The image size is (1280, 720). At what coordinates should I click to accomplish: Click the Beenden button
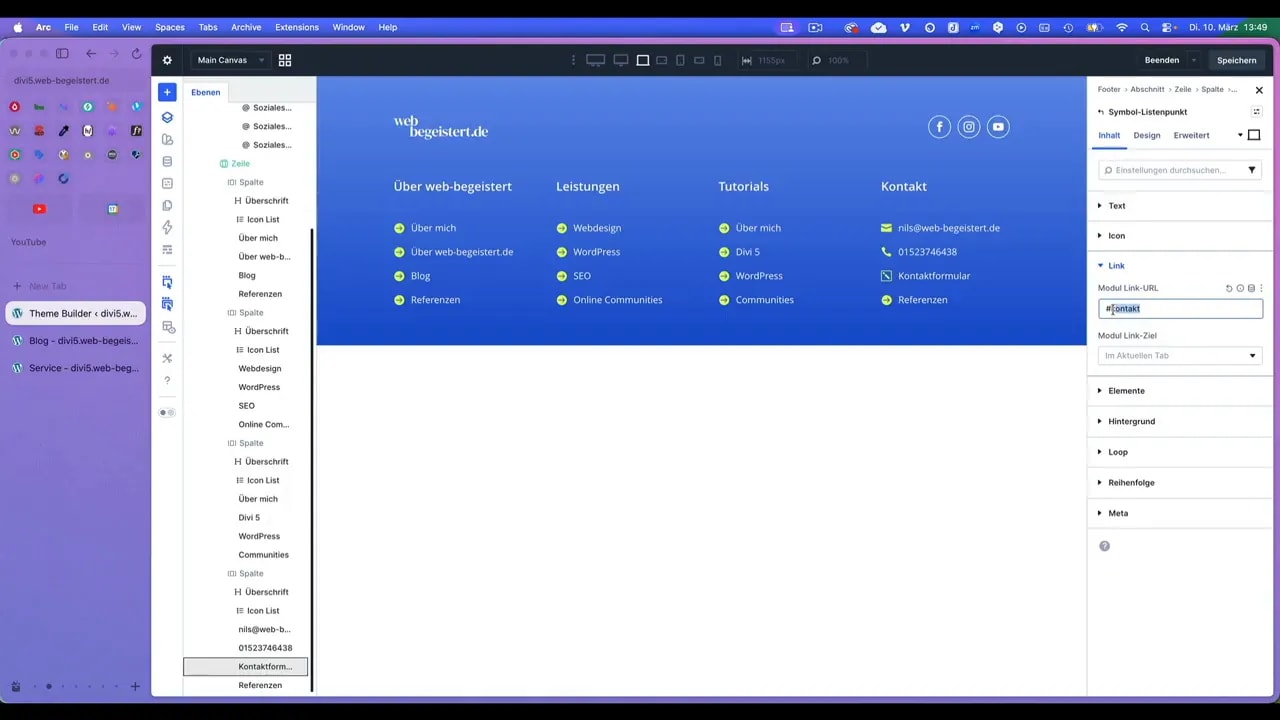(1162, 60)
